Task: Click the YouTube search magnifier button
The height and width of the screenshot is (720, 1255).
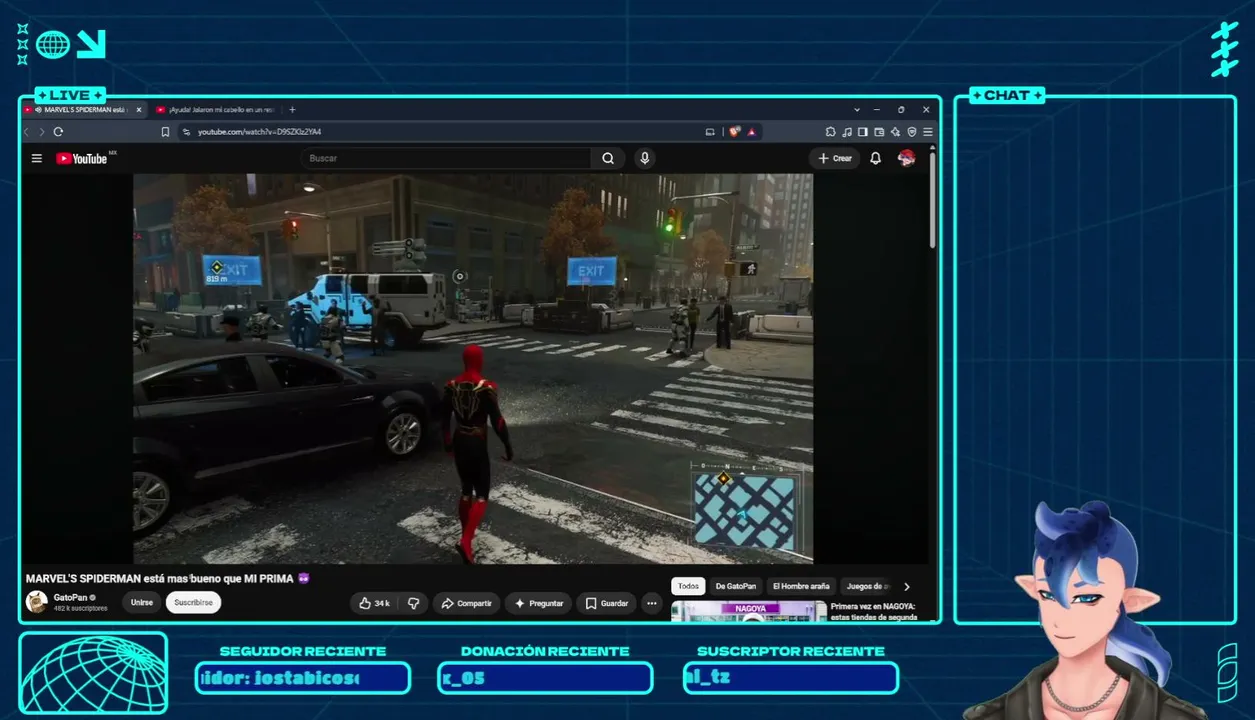Action: coord(608,158)
